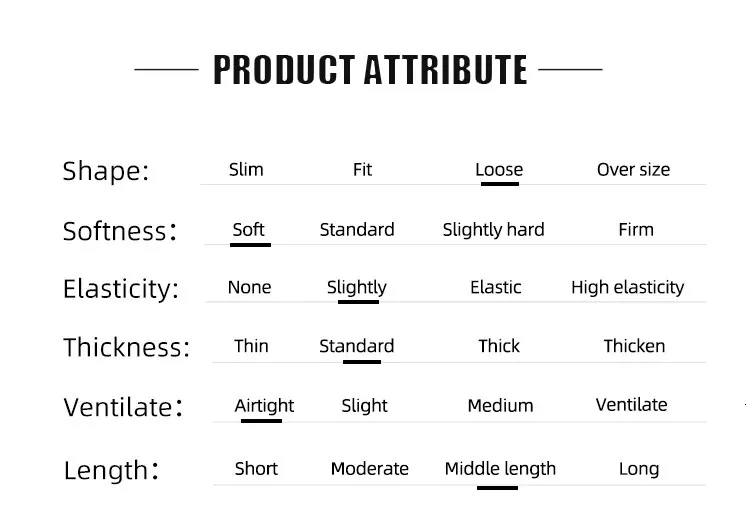Screen dimensions: 750x510
Task: Choose Medium in the Ventilate row
Action: tap(500, 406)
